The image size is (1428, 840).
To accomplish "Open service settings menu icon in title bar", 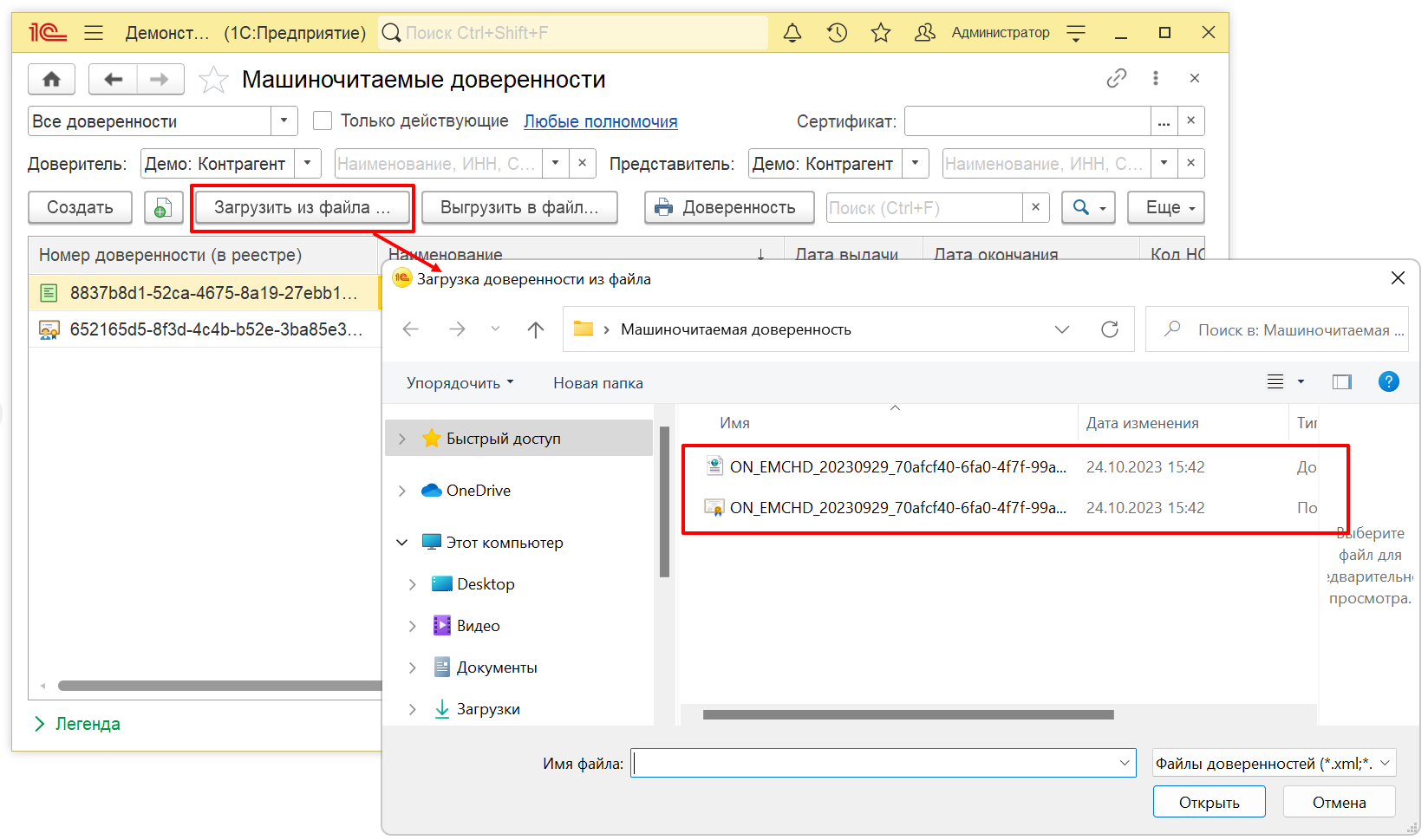I will 1076,33.
